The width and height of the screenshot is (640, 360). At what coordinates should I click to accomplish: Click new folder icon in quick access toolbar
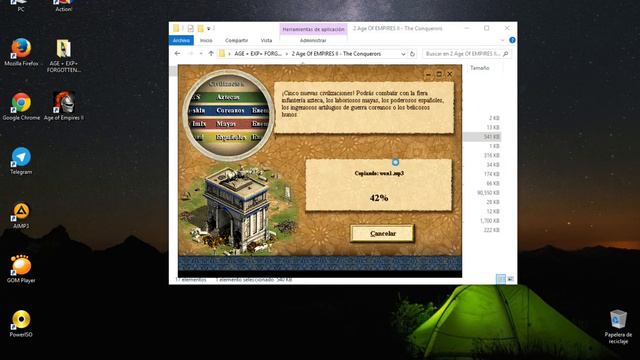coord(200,28)
